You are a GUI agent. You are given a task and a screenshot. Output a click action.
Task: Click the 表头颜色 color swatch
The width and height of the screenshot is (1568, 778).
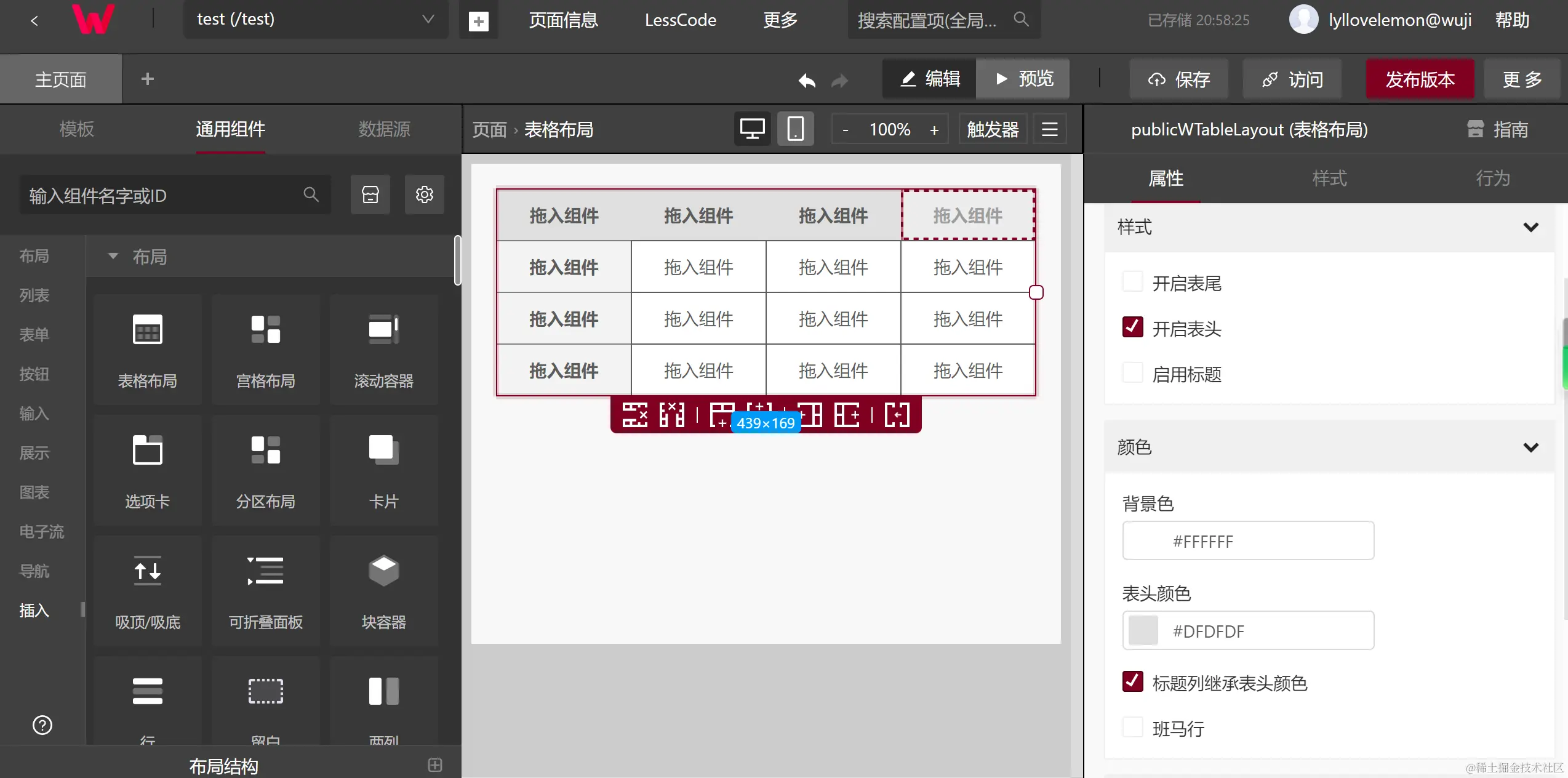(1143, 631)
